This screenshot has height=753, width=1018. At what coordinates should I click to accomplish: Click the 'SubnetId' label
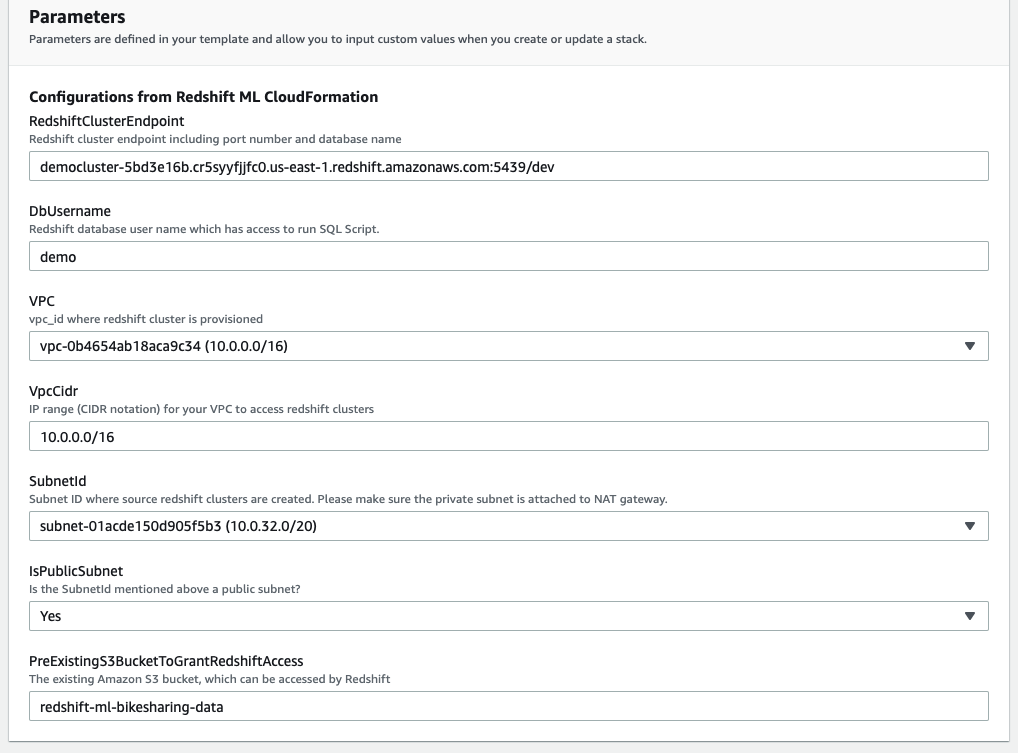click(x=58, y=481)
